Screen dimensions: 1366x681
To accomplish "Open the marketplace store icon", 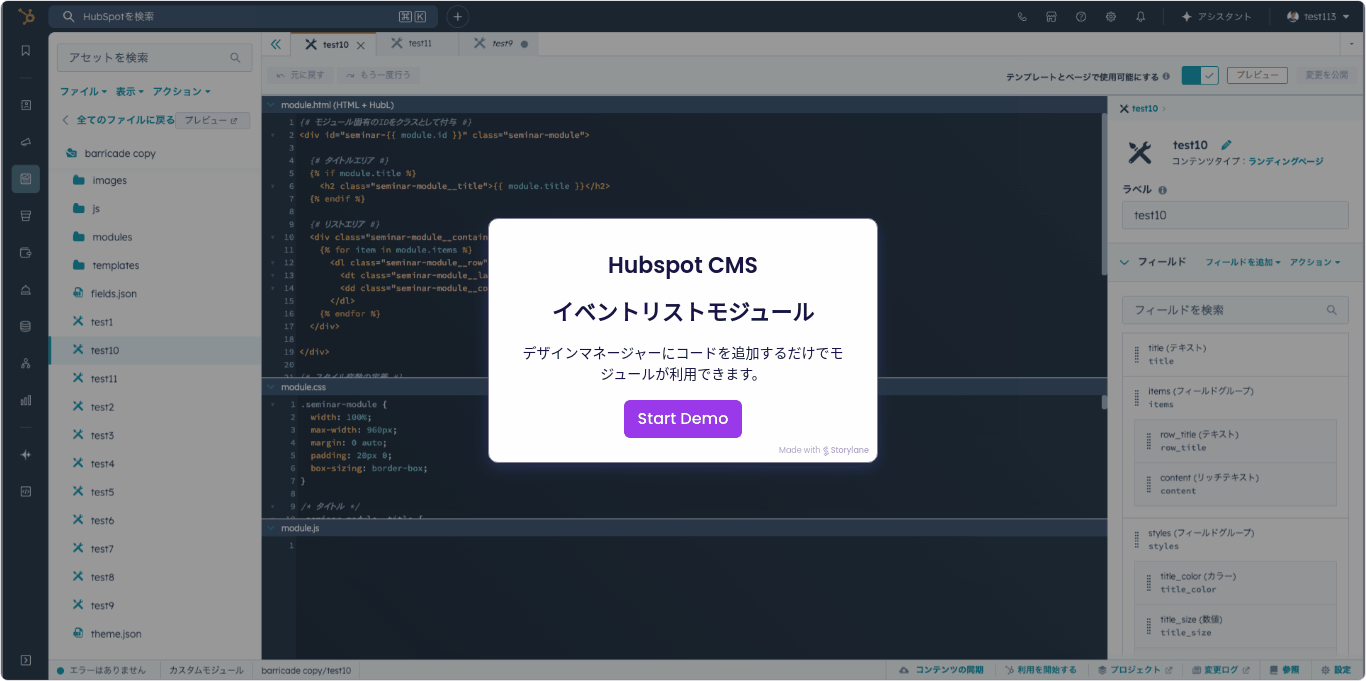I will 1051,17.
